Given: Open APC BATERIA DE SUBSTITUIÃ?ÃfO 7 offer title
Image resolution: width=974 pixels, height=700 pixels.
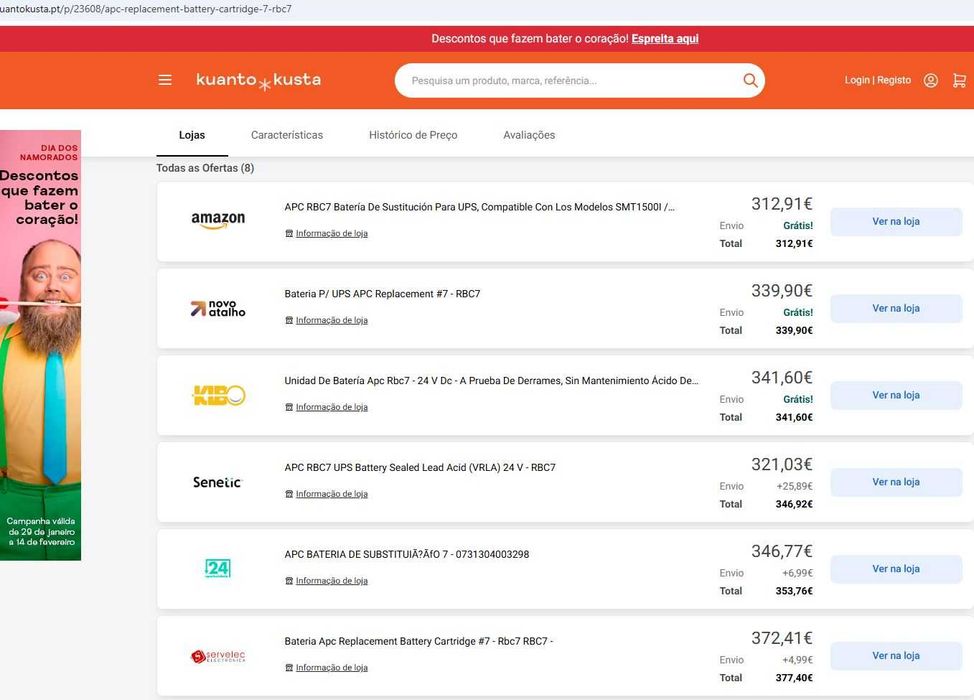Looking at the screenshot, I should click(x=407, y=554).
